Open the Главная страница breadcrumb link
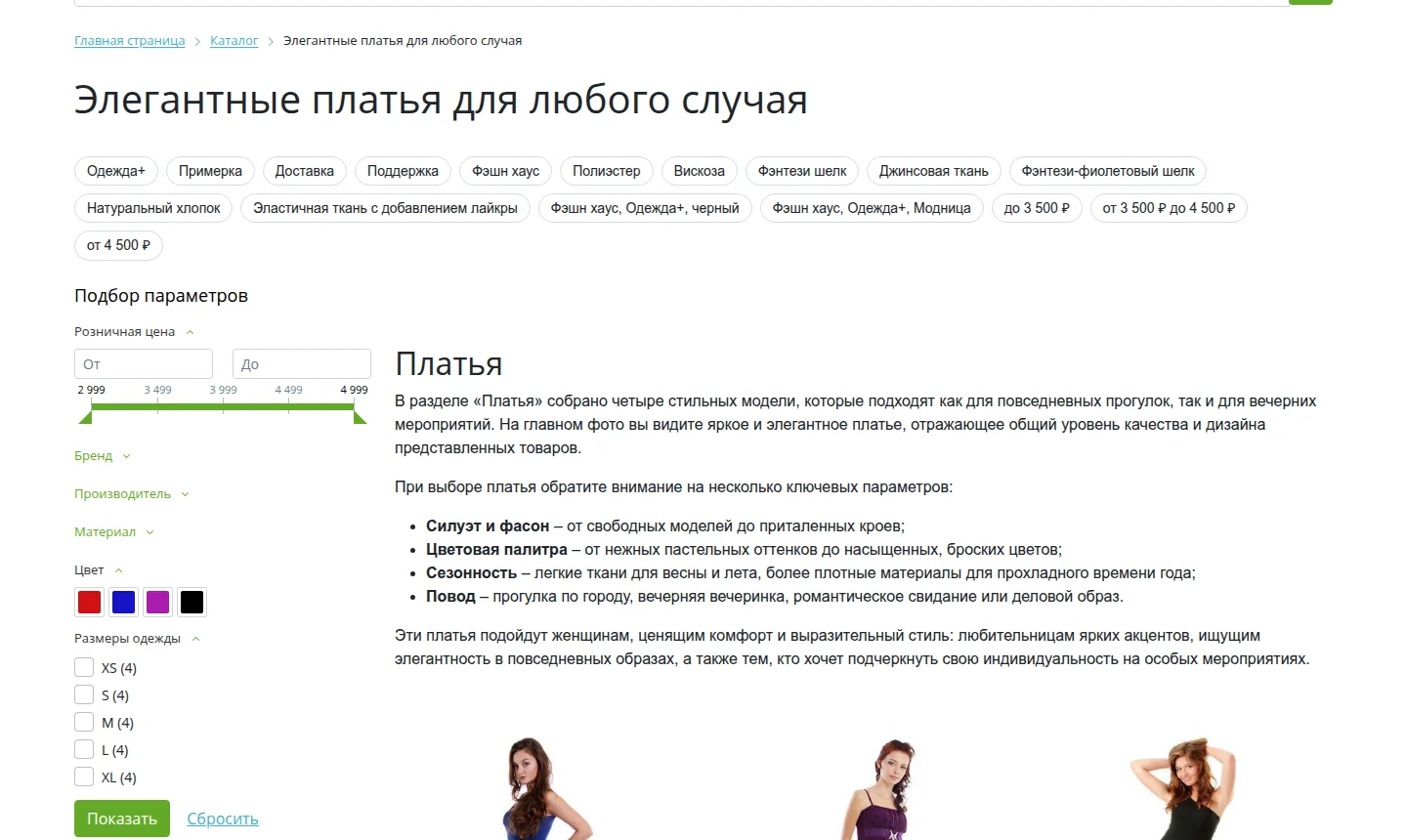 (x=129, y=41)
